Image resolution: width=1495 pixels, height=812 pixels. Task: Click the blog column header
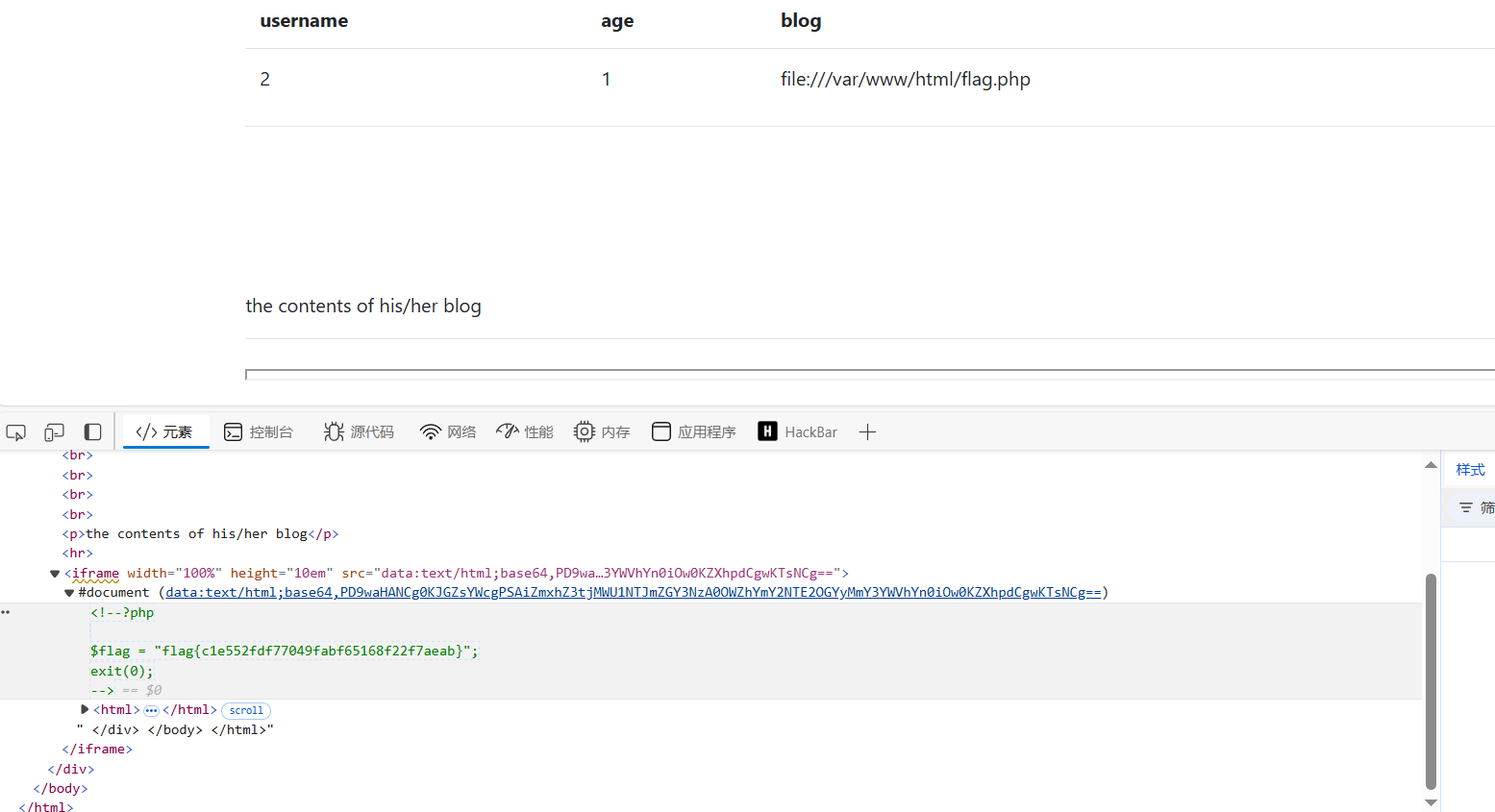click(x=801, y=21)
